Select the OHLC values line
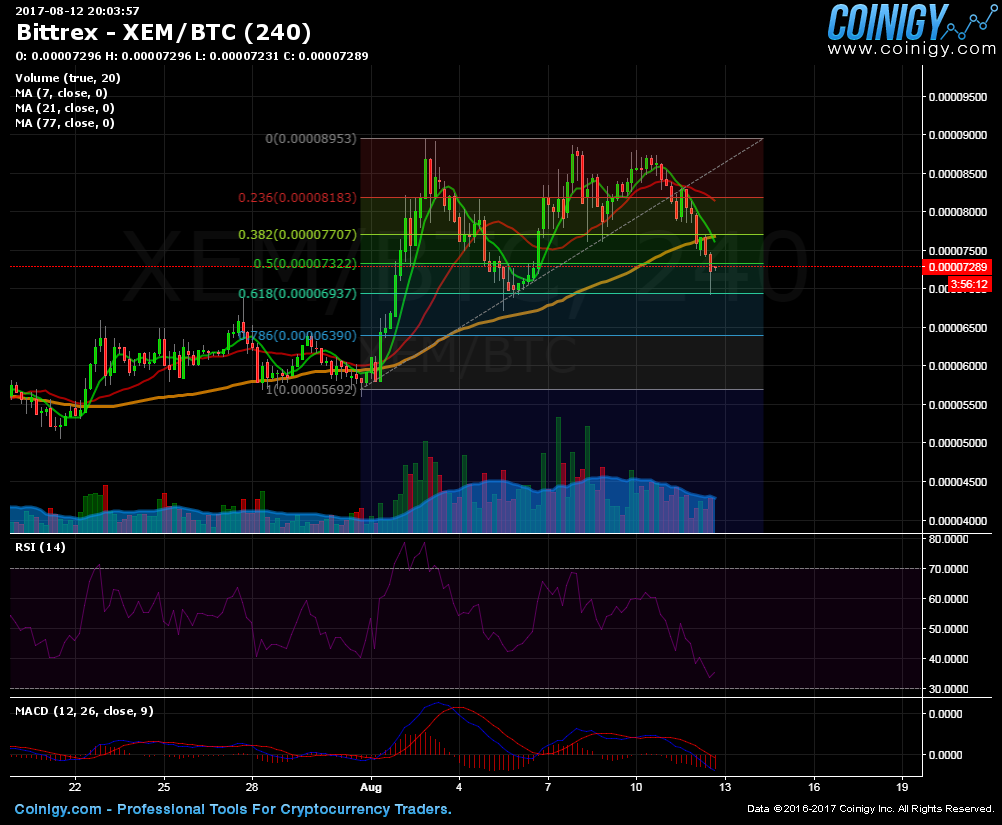This screenshot has height=825, width=1002. (x=192, y=56)
